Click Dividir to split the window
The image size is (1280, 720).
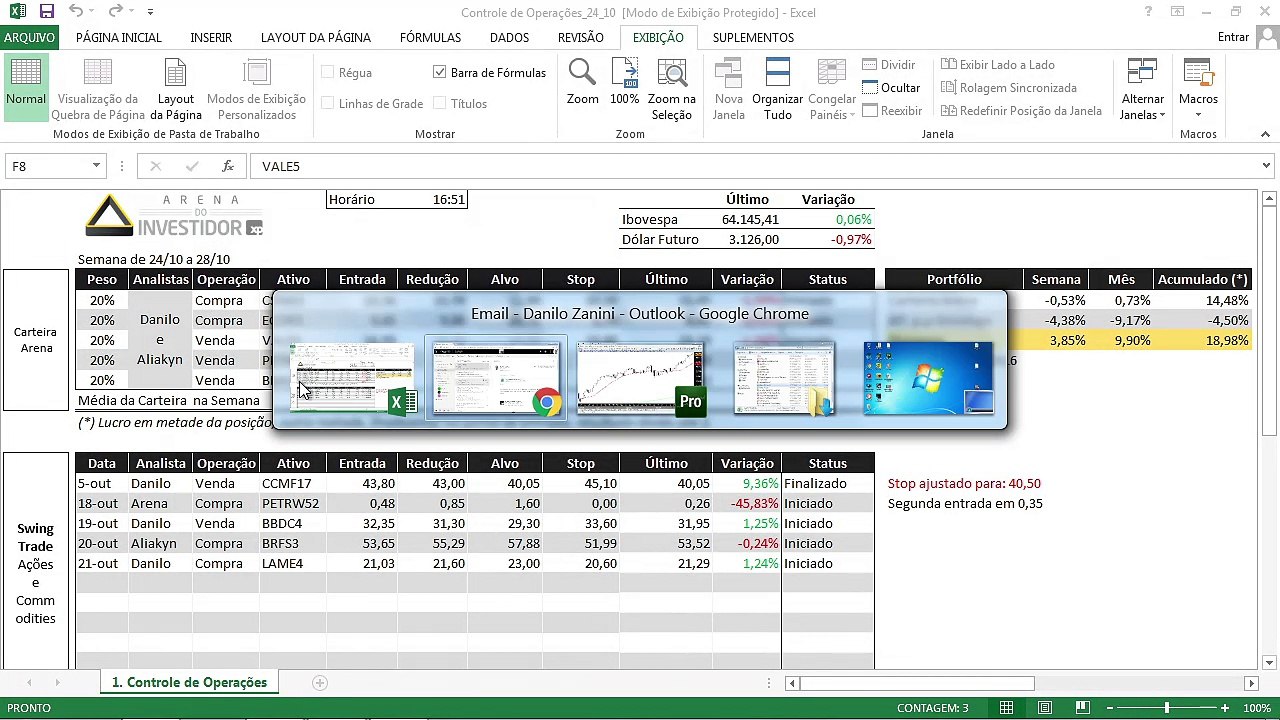click(888, 65)
